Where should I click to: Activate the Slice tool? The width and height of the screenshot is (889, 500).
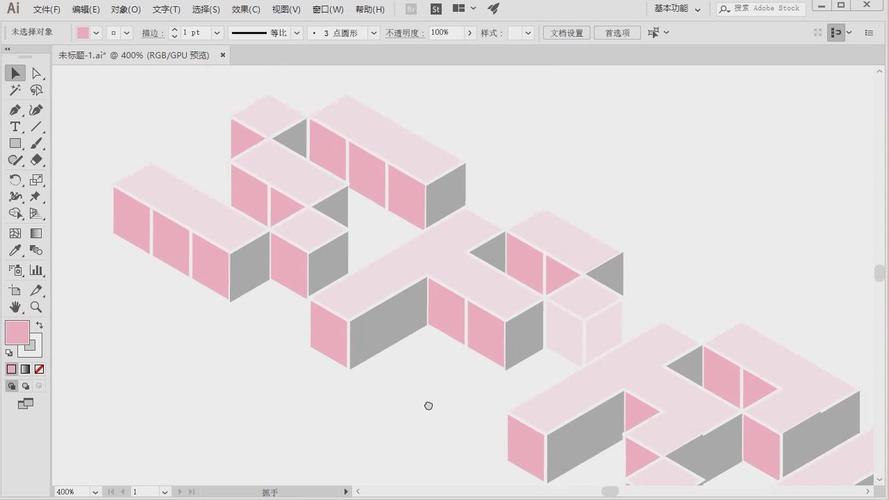tap(36, 290)
